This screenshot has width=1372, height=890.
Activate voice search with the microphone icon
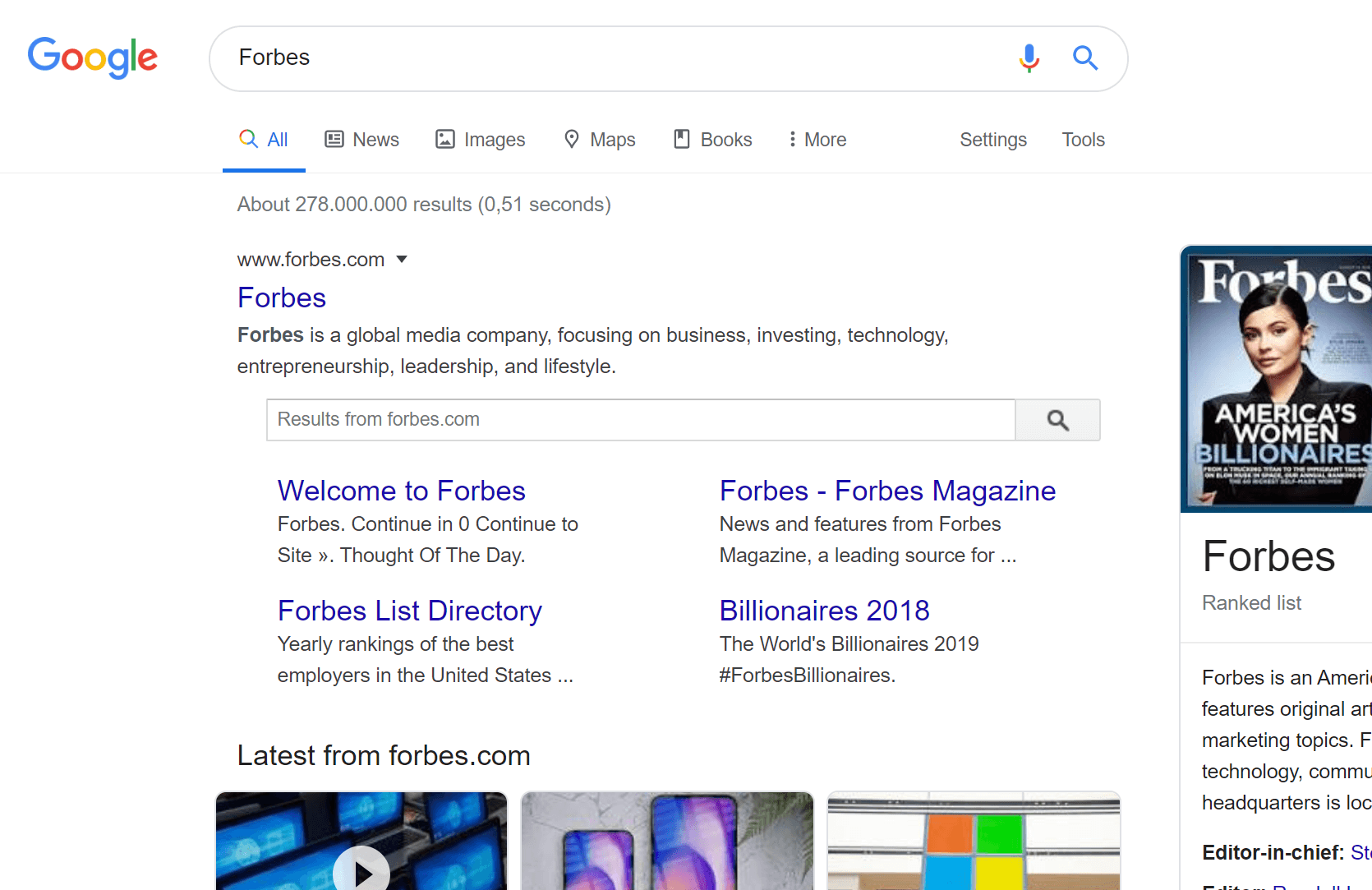(1029, 58)
